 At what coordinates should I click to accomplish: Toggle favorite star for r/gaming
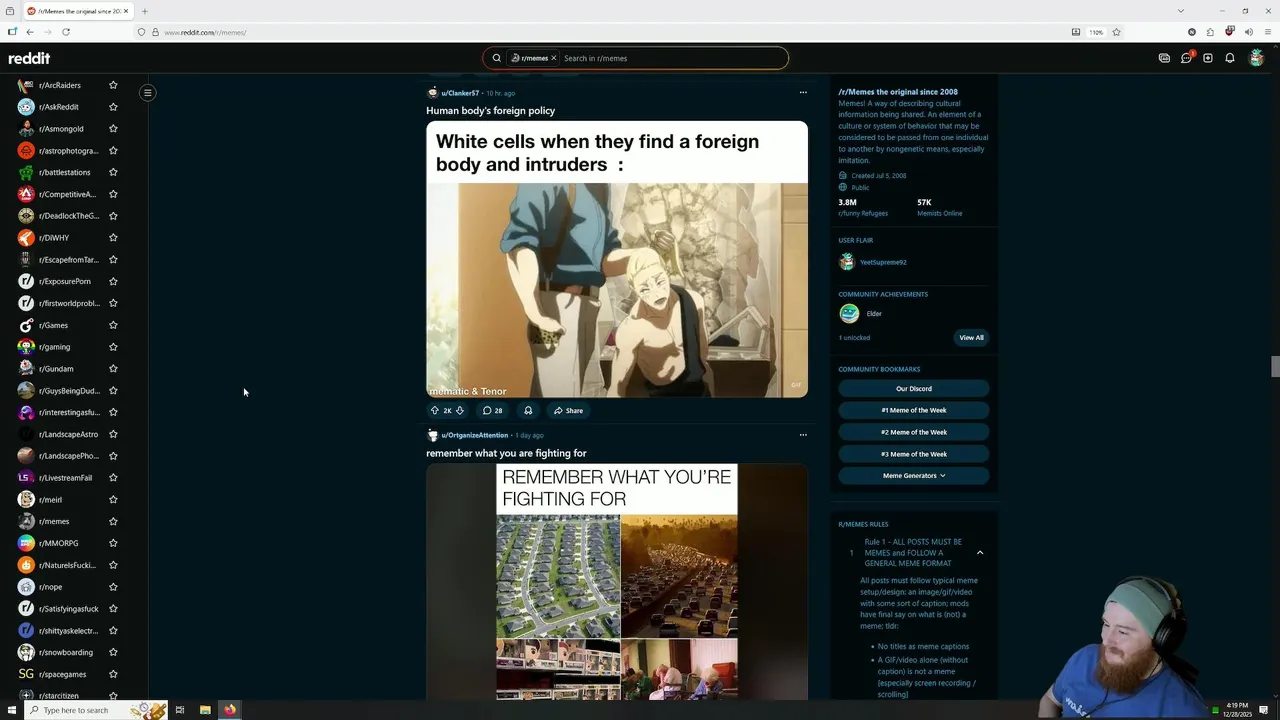[113, 347]
